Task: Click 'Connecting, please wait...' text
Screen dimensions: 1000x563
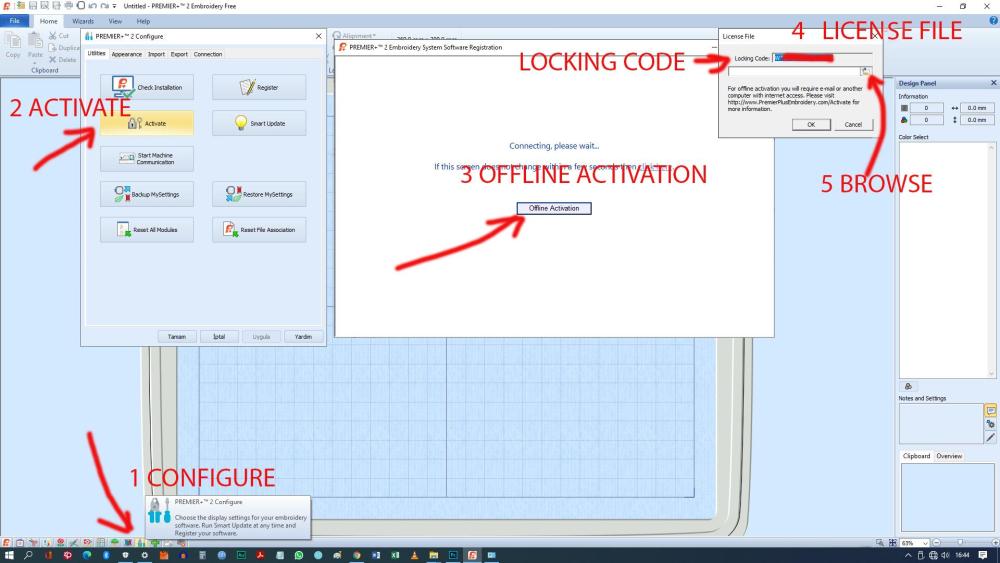Action: point(554,146)
